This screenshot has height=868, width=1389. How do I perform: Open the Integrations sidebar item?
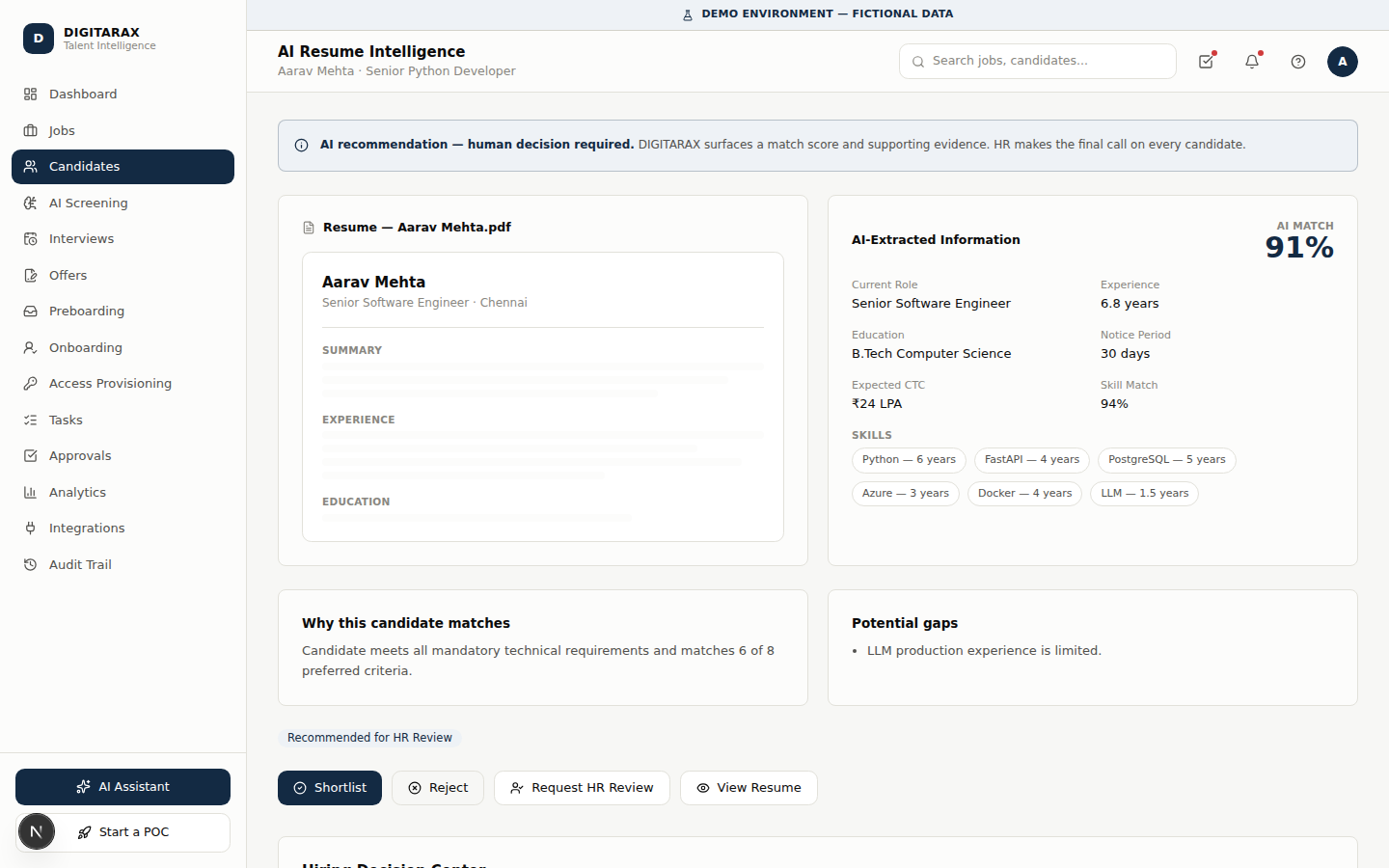click(123, 529)
